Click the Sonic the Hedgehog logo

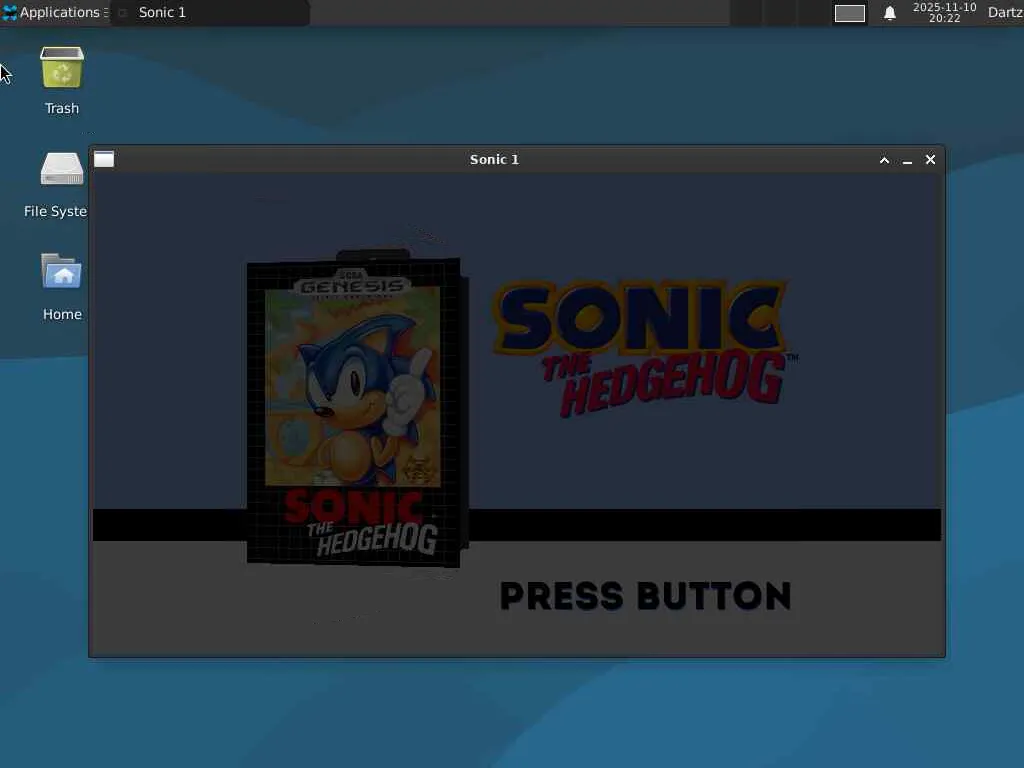point(644,348)
